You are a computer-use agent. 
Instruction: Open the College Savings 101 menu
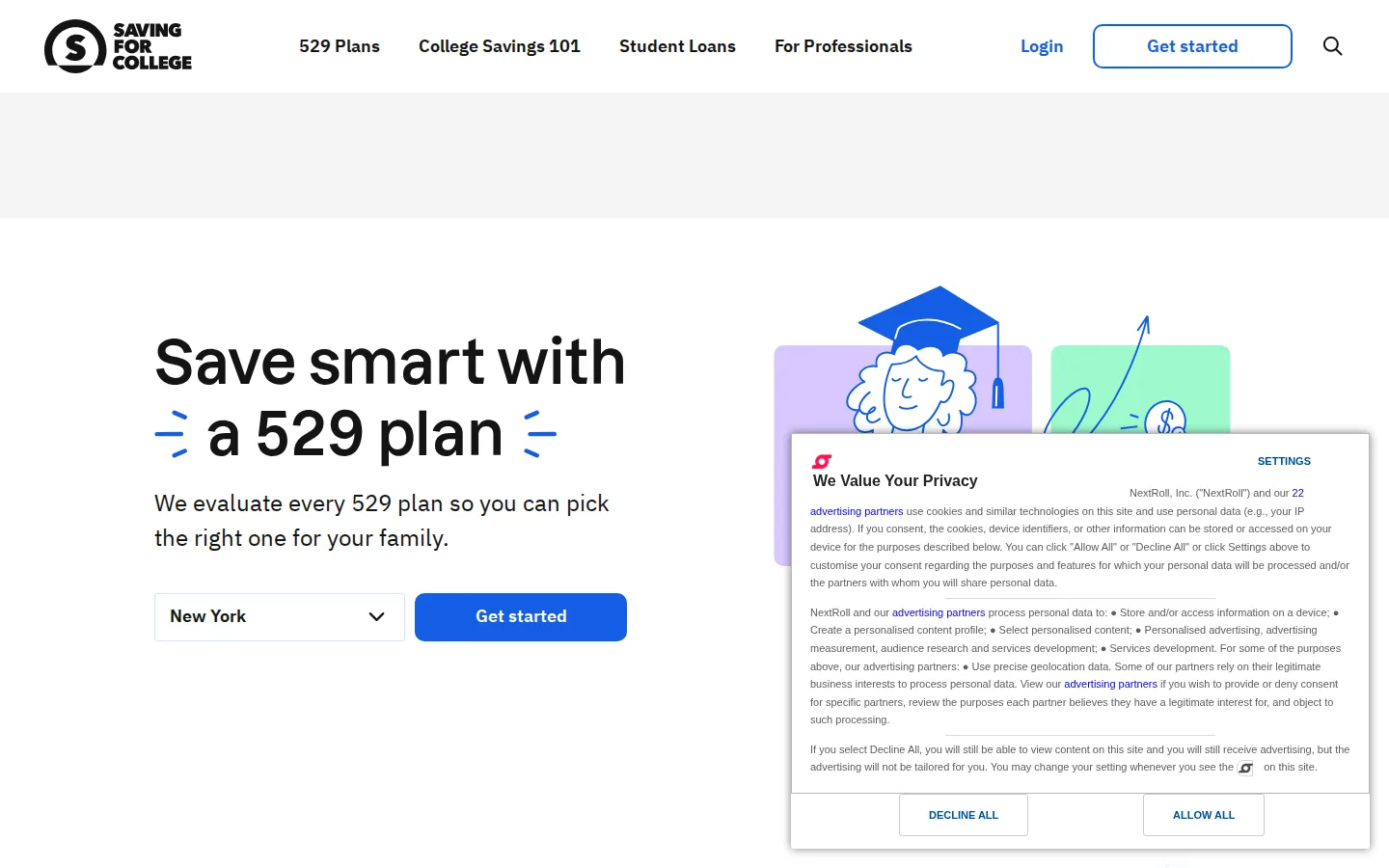coord(500,46)
